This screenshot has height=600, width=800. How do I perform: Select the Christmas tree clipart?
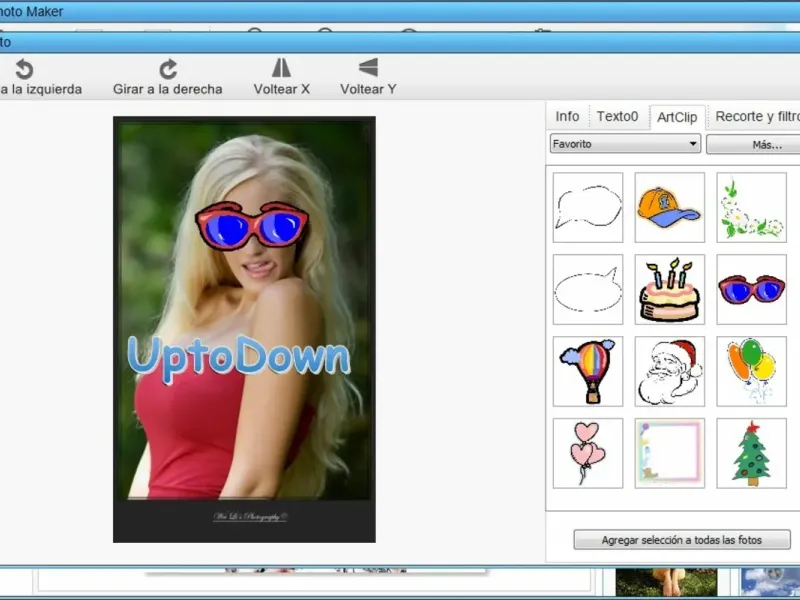point(751,453)
